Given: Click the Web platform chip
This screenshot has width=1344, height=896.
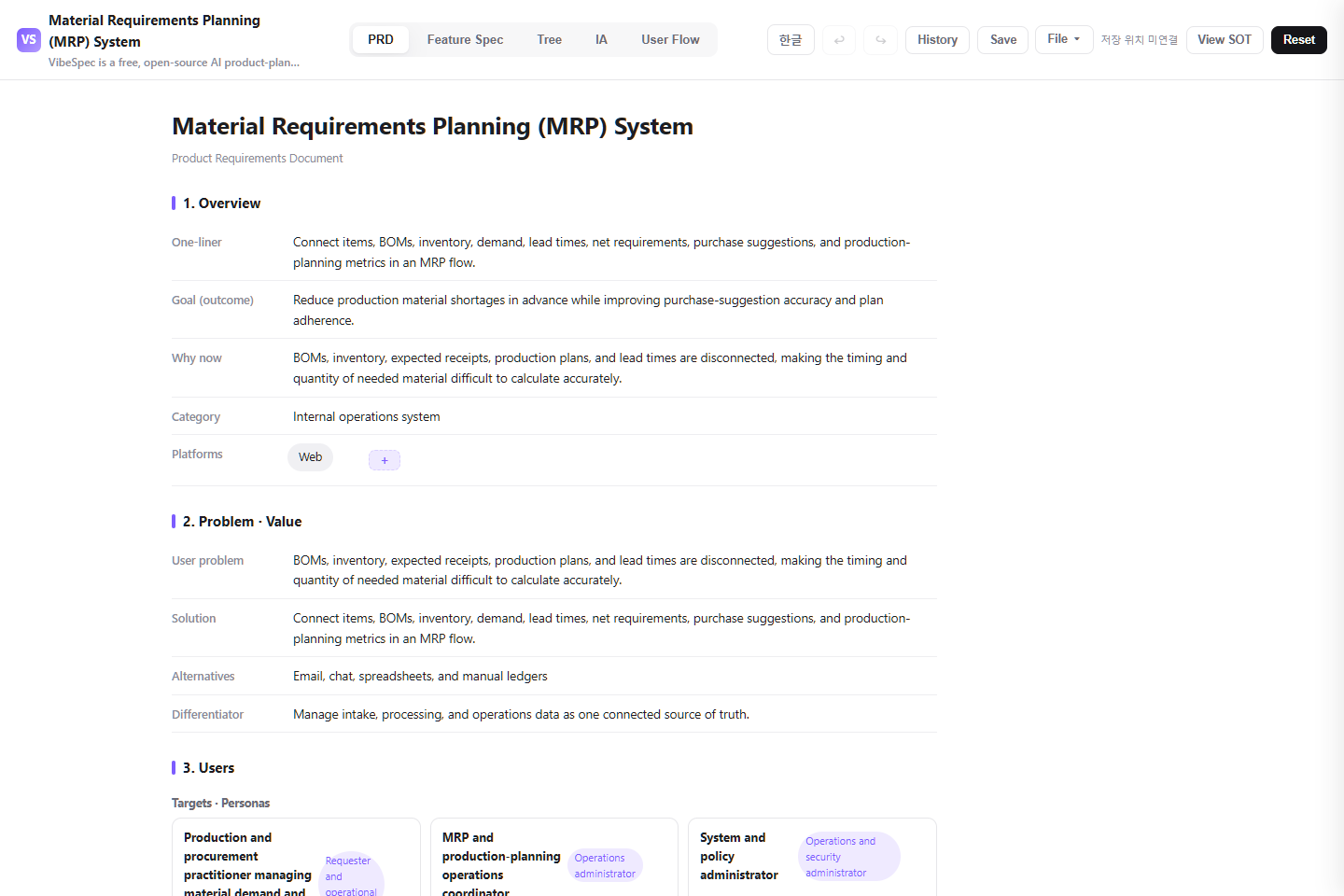Looking at the screenshot, I should click(x=311, y=457).
